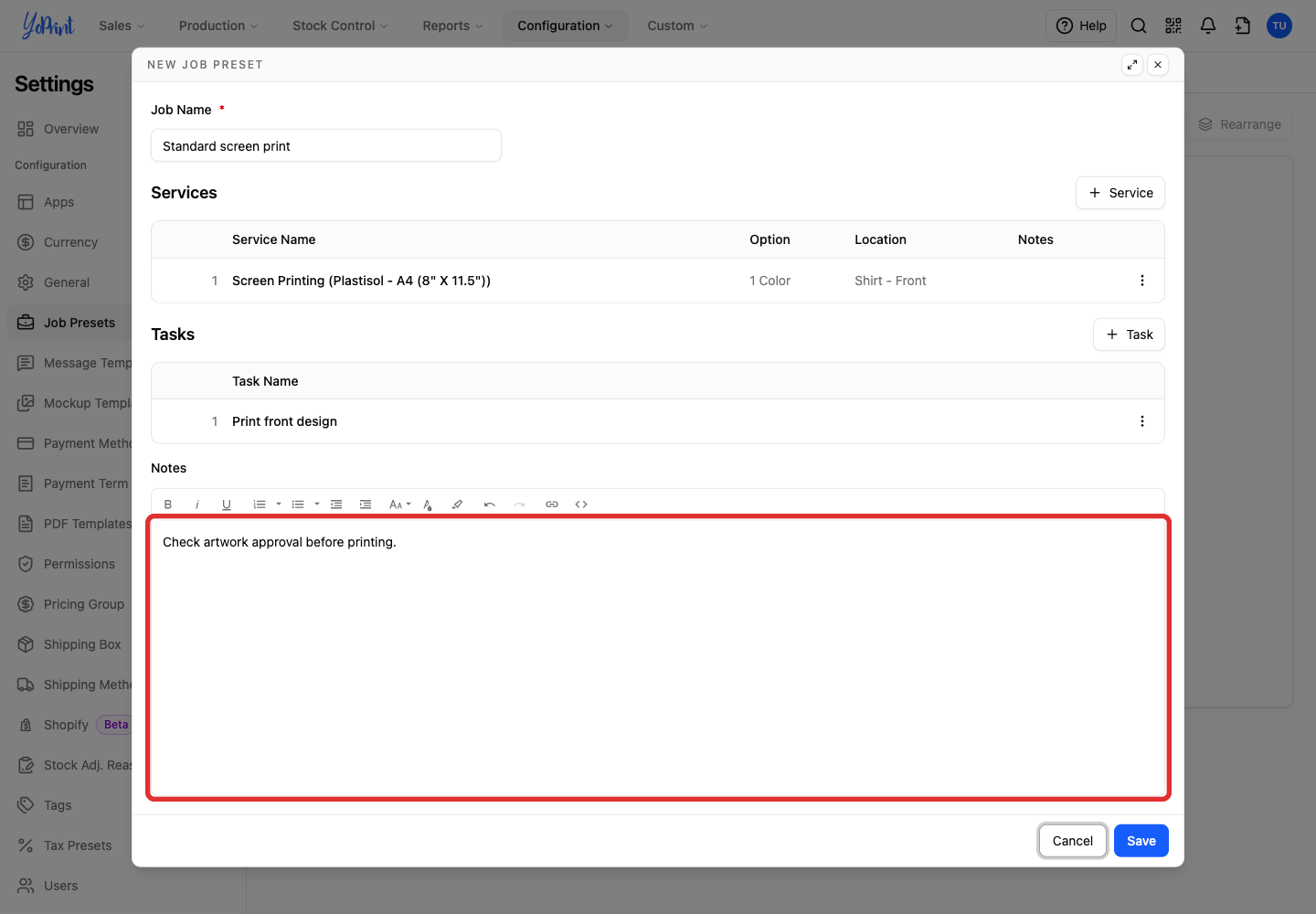Insert a hyperlink in the Notes editor

[552, 505]
